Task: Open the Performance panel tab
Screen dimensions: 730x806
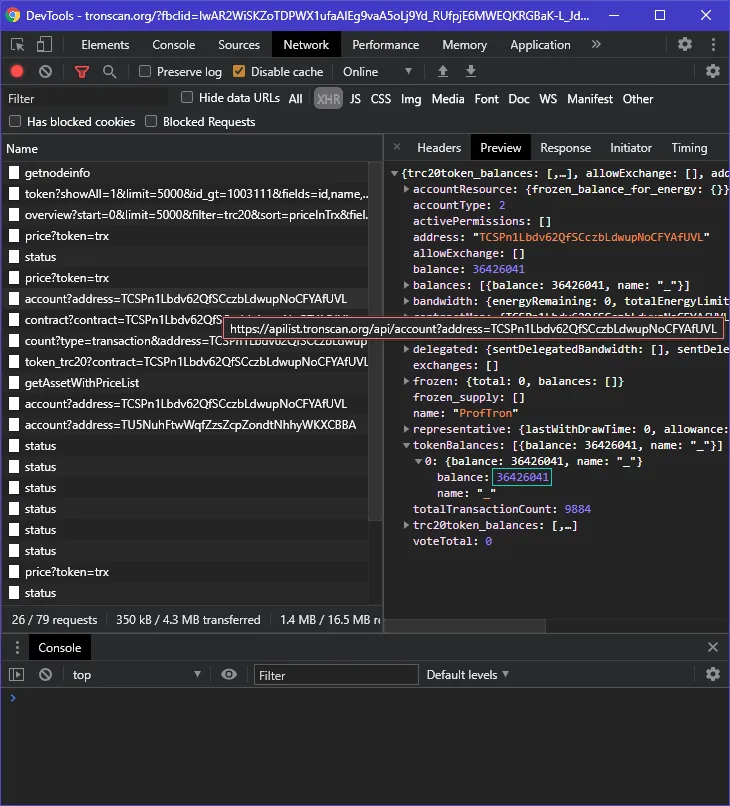Action: (x=386, y=45)
